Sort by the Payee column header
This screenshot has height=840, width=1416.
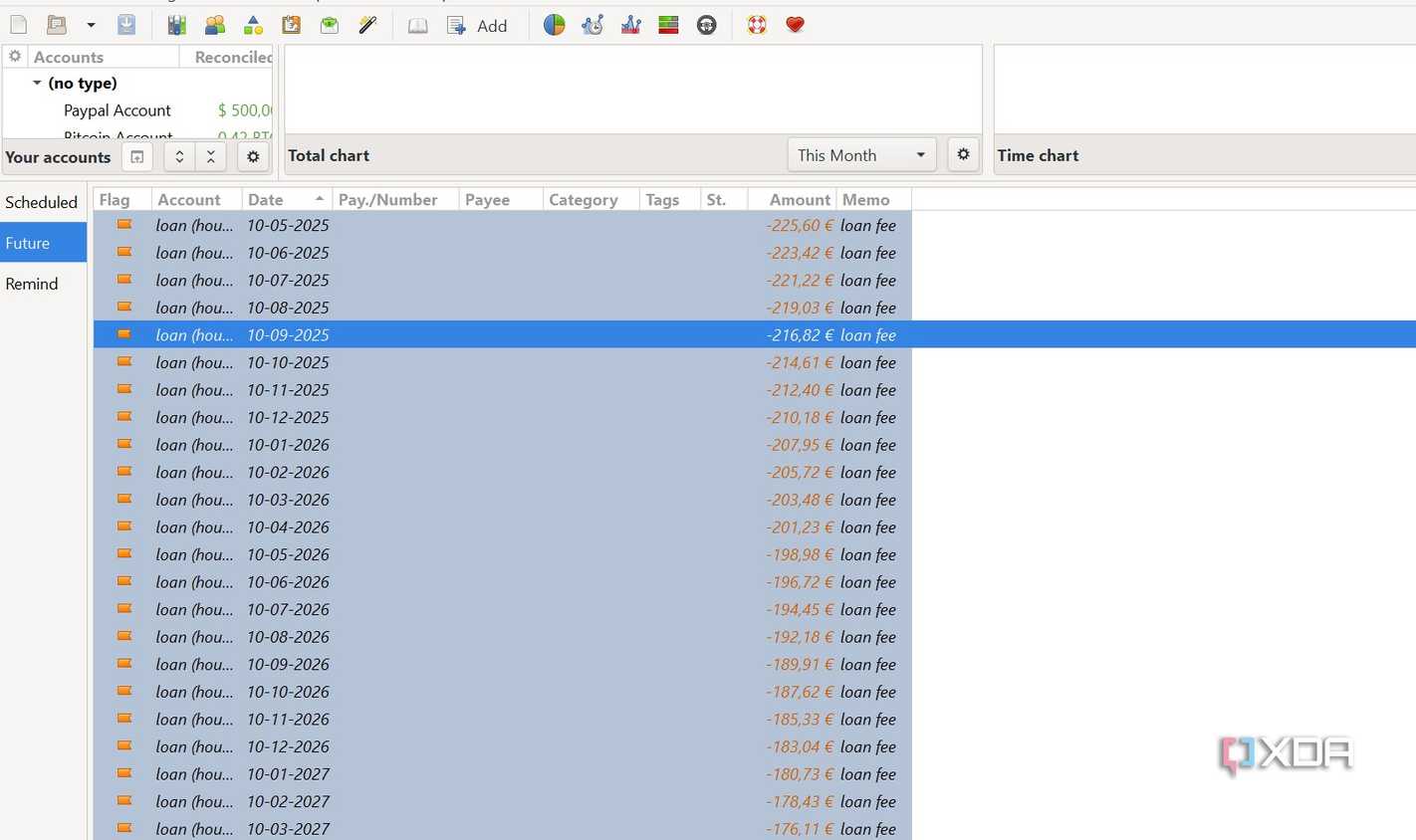click(x=501, y=200)
